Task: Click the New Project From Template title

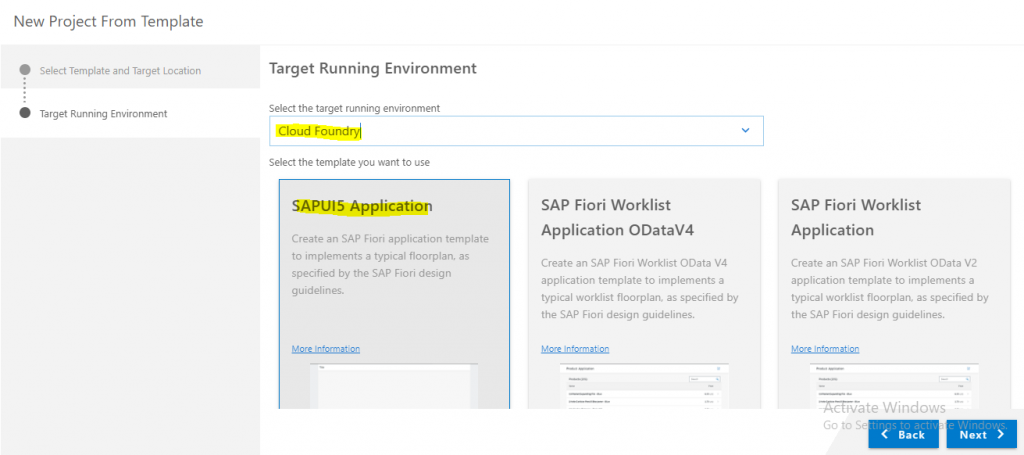Action: coord(108,22)
